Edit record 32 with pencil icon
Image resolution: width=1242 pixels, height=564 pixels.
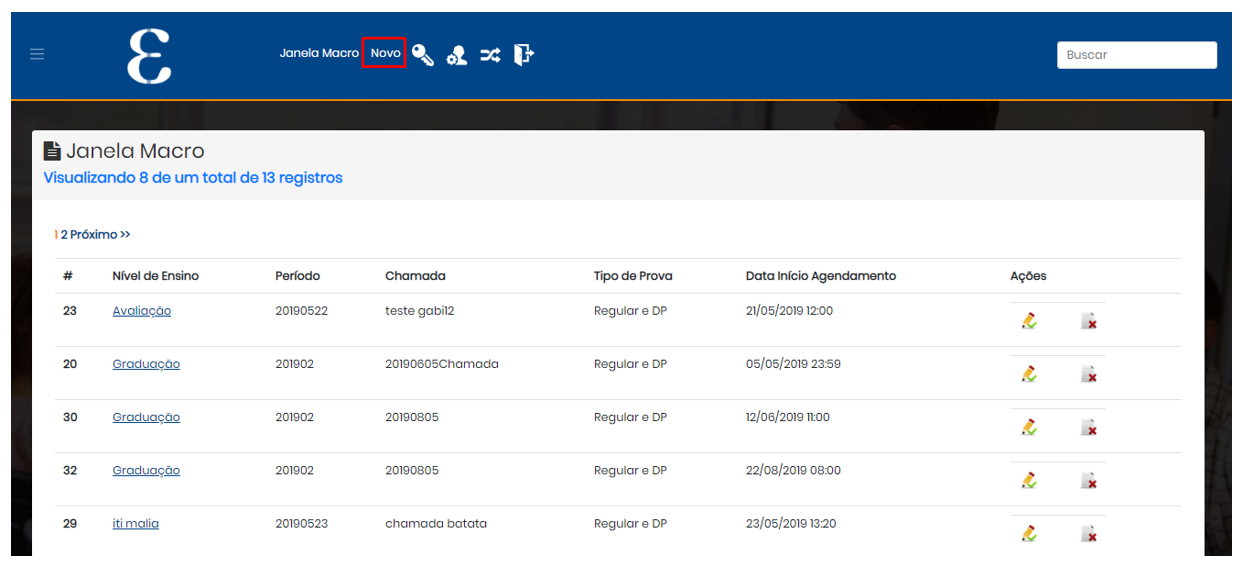coord(1029,479)
